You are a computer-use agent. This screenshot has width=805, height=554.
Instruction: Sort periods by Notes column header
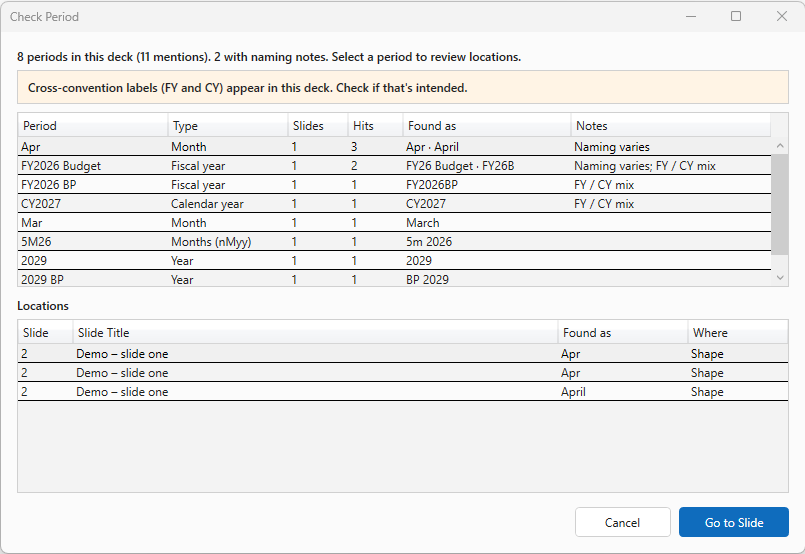[670, 126]
